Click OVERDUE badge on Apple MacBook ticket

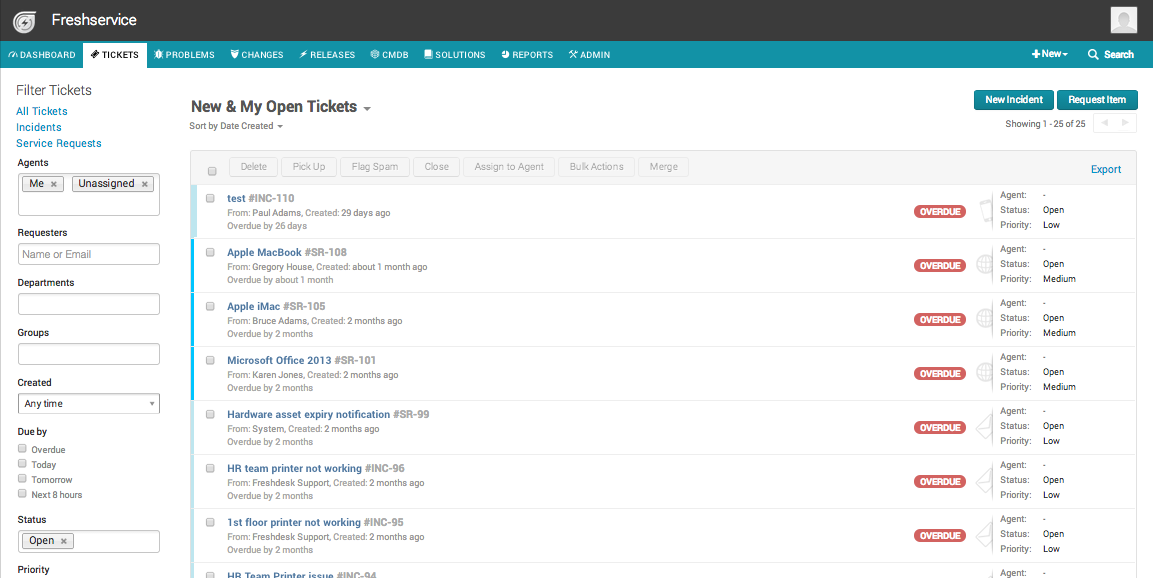940,265
